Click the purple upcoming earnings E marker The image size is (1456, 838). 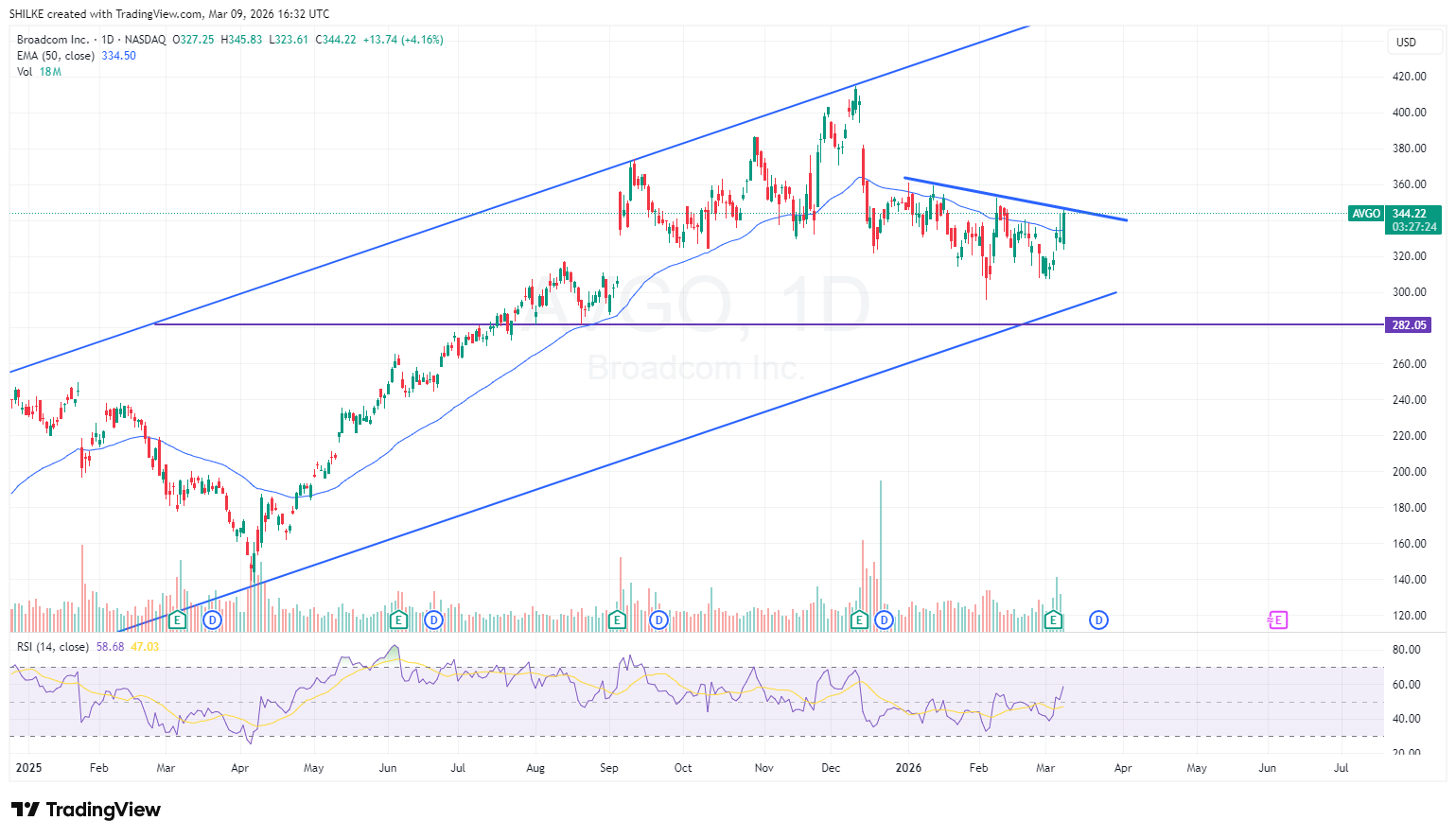1278,620
